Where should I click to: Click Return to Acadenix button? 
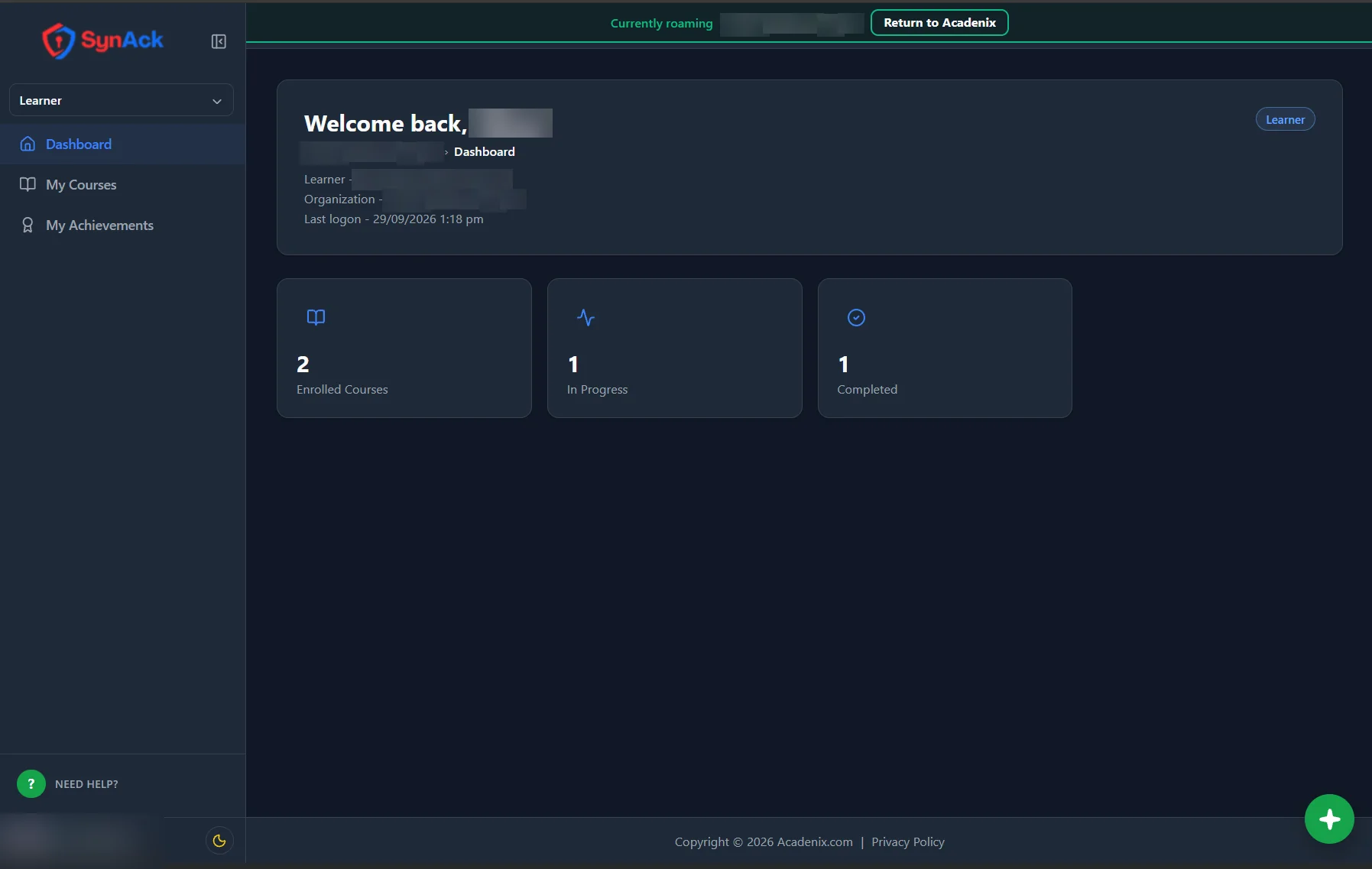(x=939, y=23)
